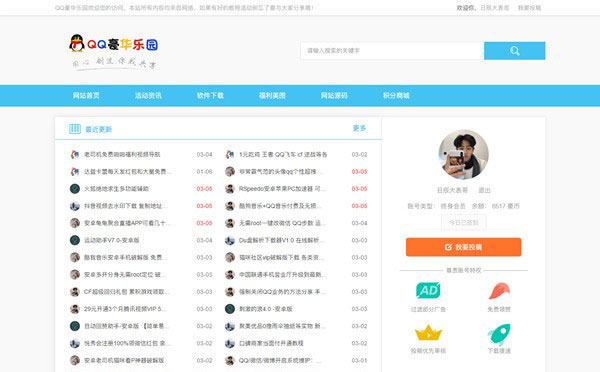This screenshot has width=600, height=372.
Task: Click the avatar beside 29元开通3个月 post
Action: pyautogui.click(x=75, y=309)
